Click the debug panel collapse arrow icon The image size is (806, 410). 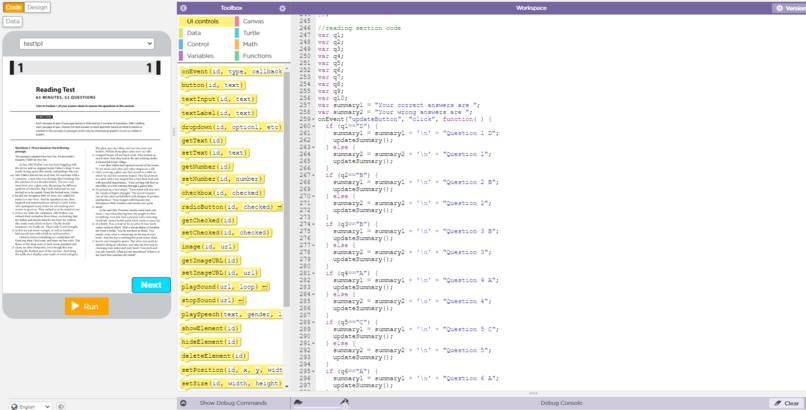[x=184, y=403]
